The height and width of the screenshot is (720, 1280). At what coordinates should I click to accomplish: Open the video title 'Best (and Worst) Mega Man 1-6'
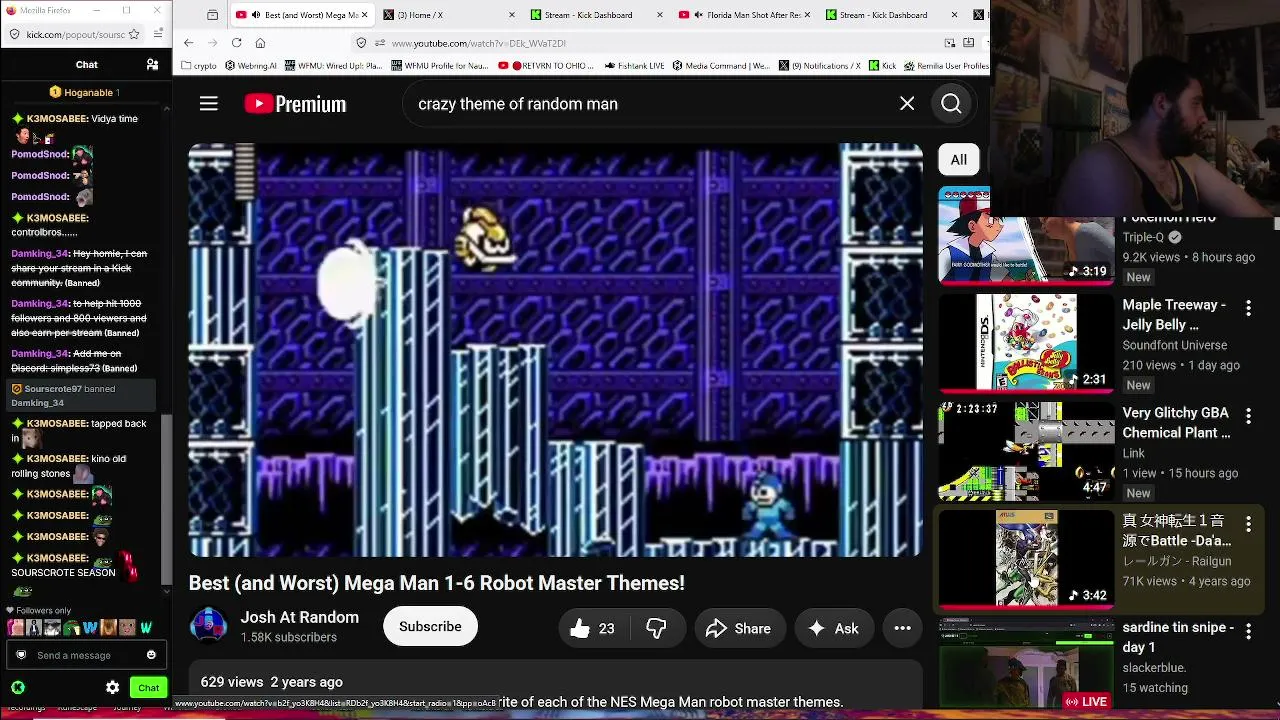pos(436,583)
